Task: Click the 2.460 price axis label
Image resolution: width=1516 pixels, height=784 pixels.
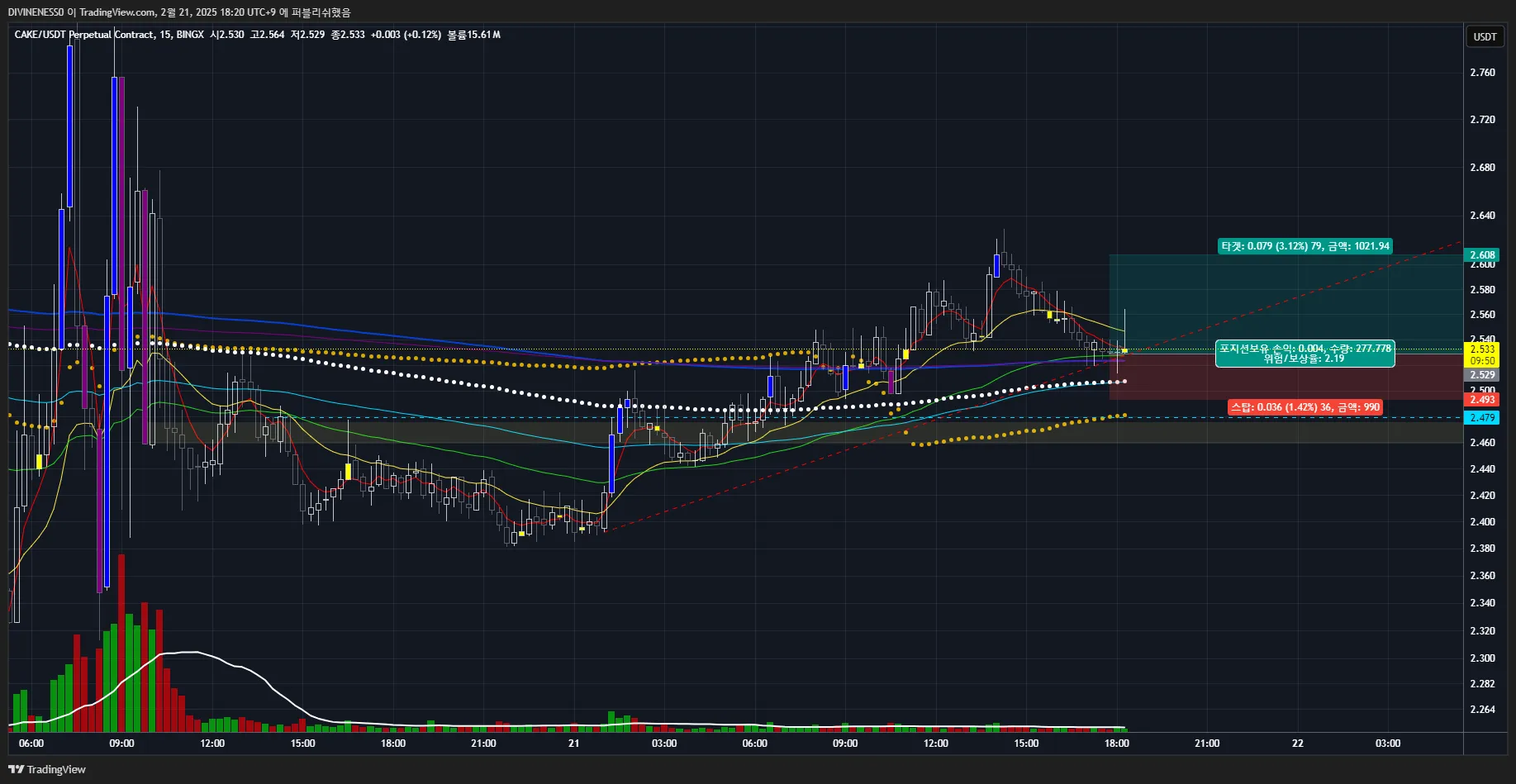Action: (1482, 443)
